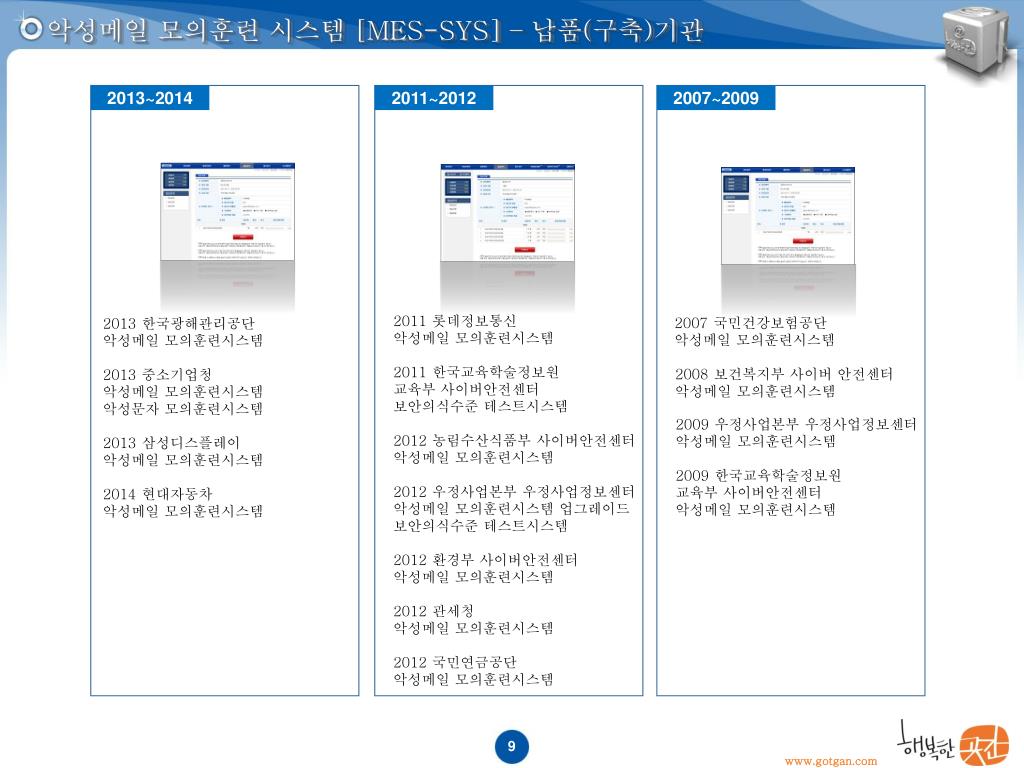Screen dimensions: 1024x768
Task: Select text '2012 농림수산식품부 사이버안전센터'
Action: (514, 440)
